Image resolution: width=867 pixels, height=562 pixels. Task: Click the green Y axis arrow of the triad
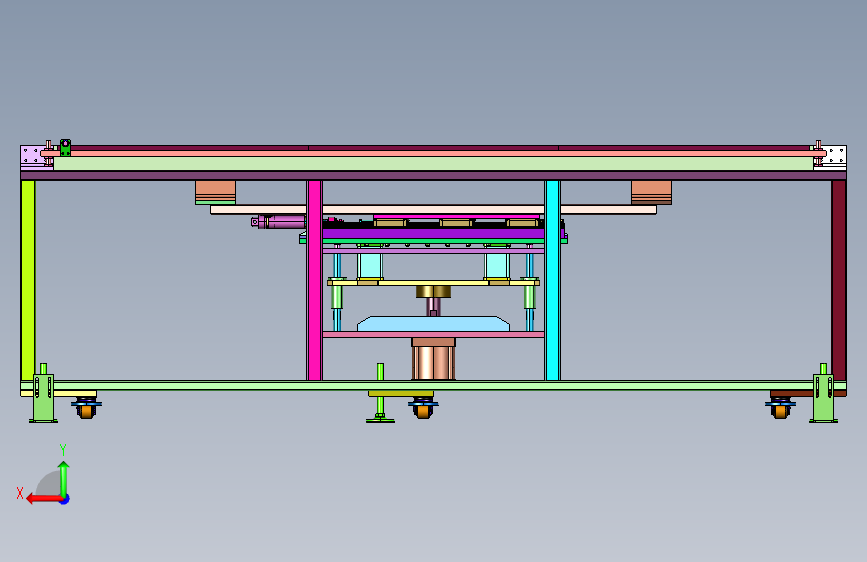coord(64,479)
